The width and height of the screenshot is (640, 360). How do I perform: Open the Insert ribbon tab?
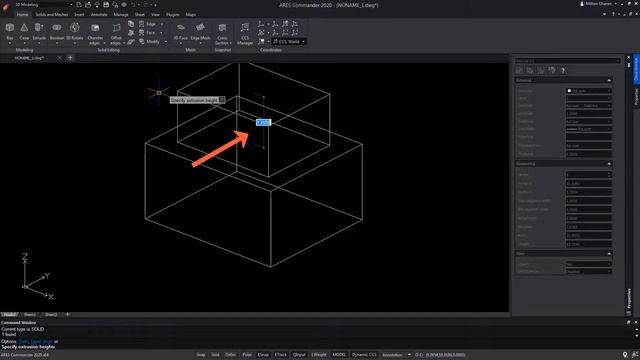pyautogui.click(x=79, y=14)
